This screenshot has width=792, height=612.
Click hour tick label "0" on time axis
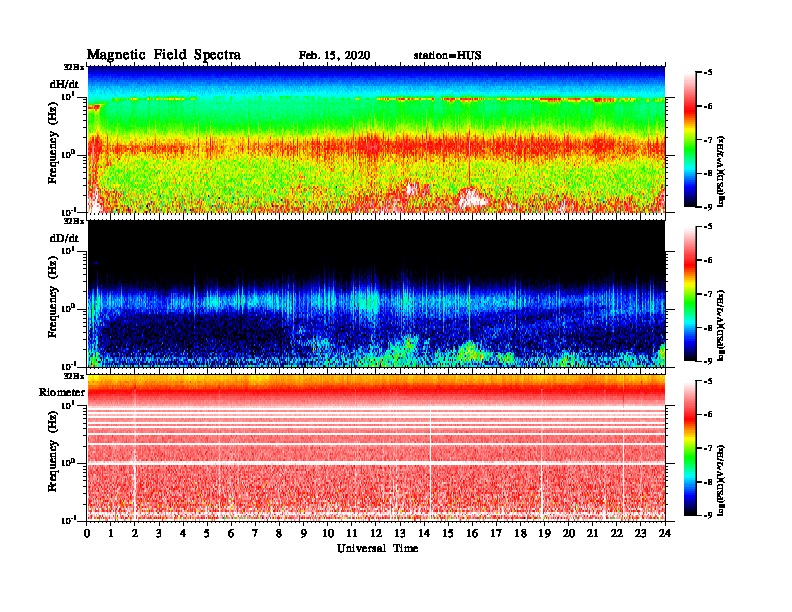pos(87,533)
